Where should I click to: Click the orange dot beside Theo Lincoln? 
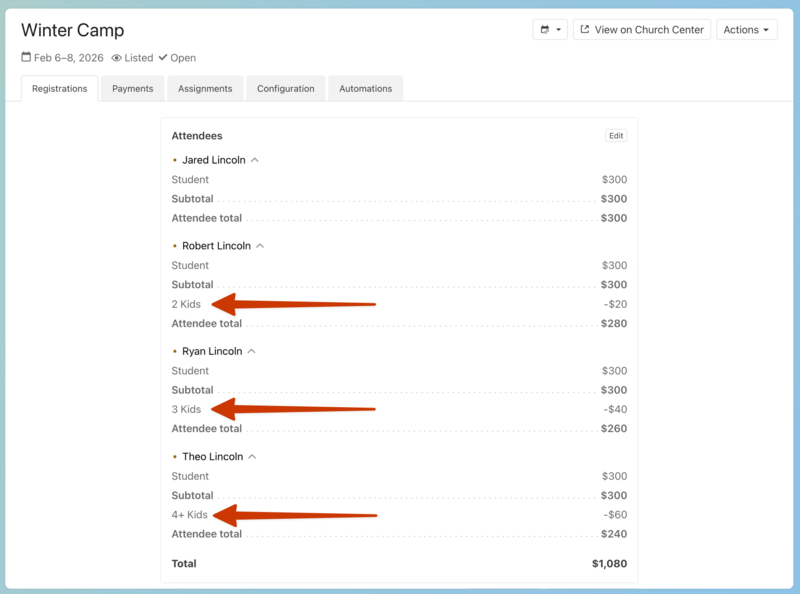tap(175, 457)
